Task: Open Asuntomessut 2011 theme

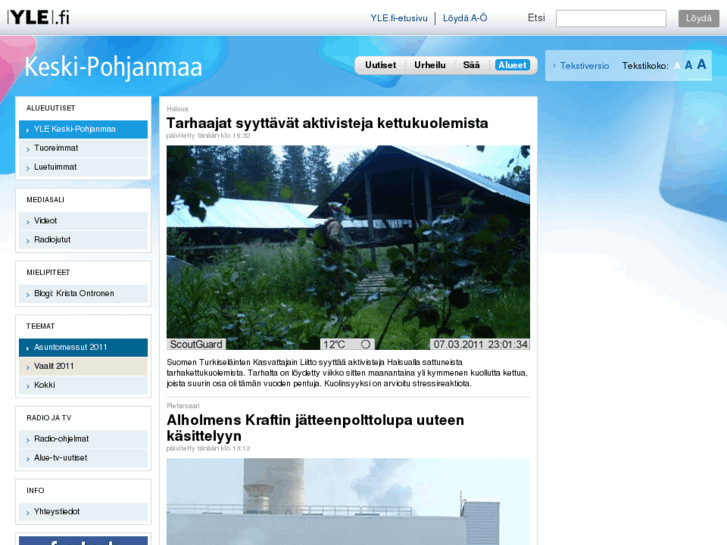Action: tap(83, 348)
